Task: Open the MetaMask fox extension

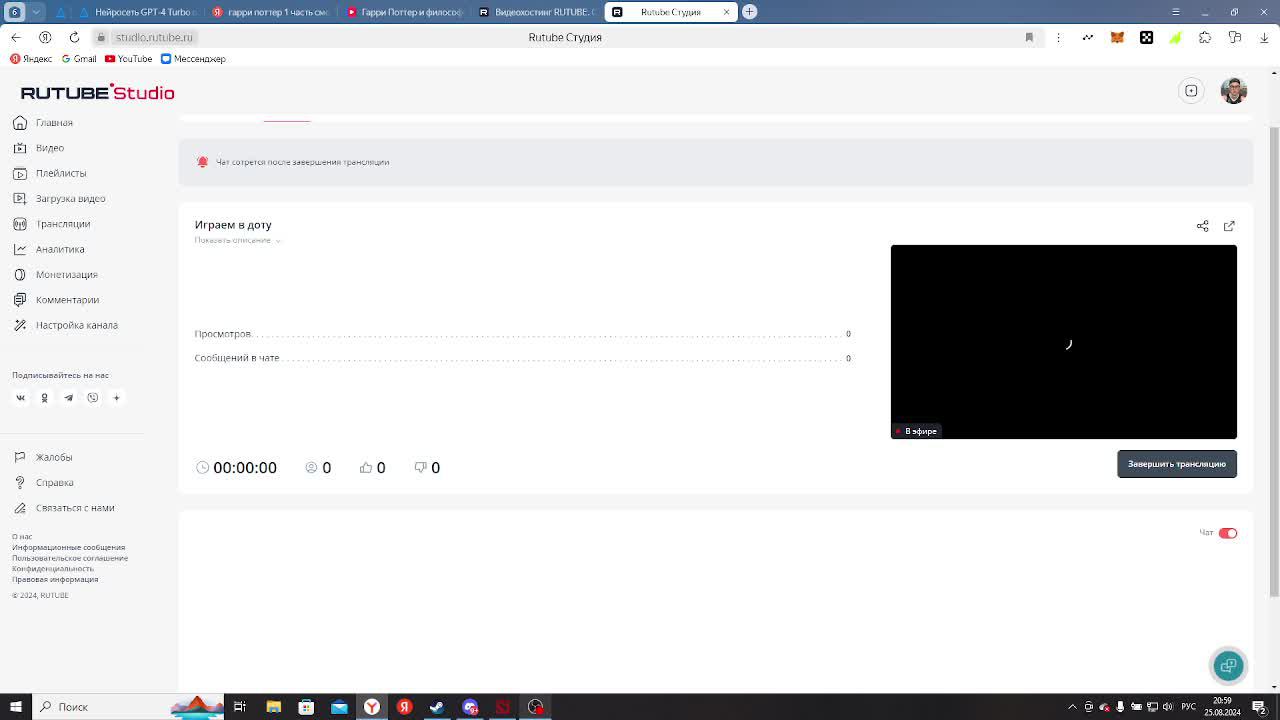Action: [x=1117, y=37]
